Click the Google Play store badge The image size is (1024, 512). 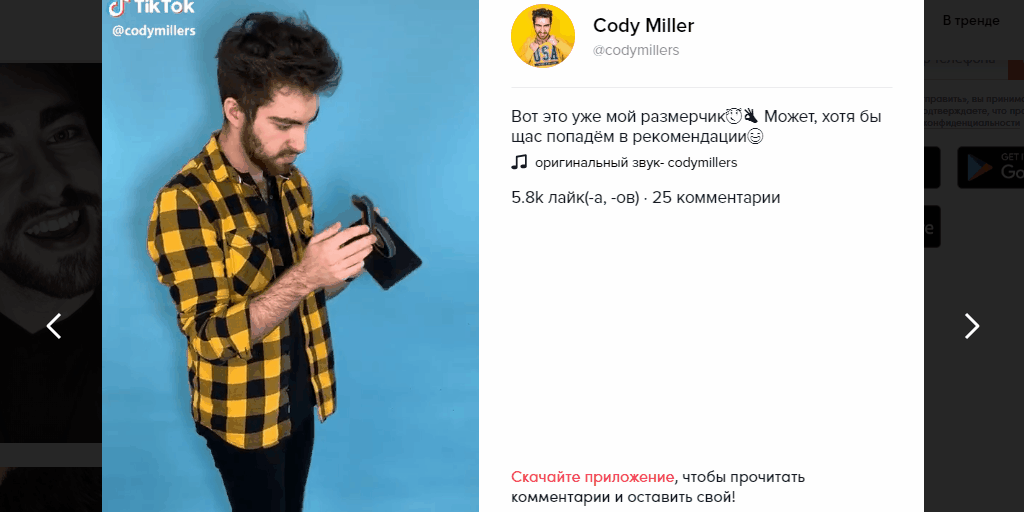[x=991, y=167]
